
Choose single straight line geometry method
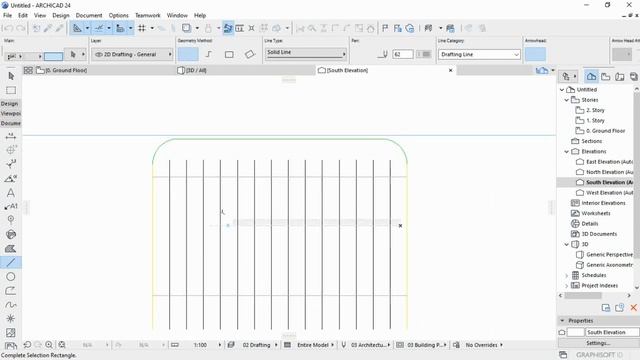pyautogui.click(x=188, y=54)
